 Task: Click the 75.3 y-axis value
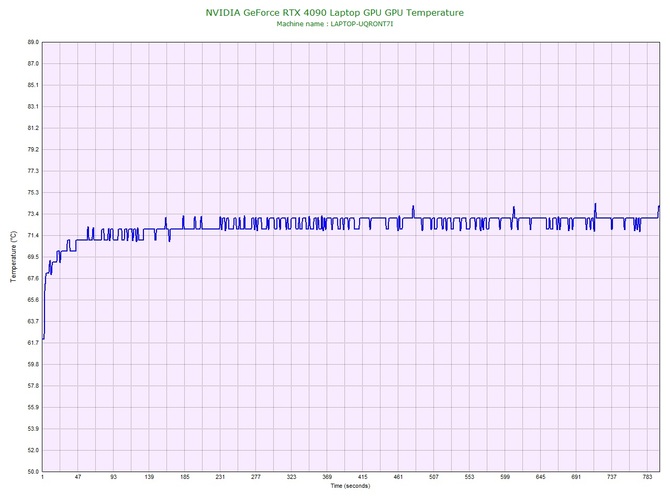(x=33, y=193)
